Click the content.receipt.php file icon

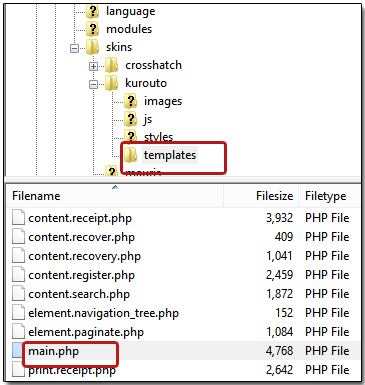(18, 218)
